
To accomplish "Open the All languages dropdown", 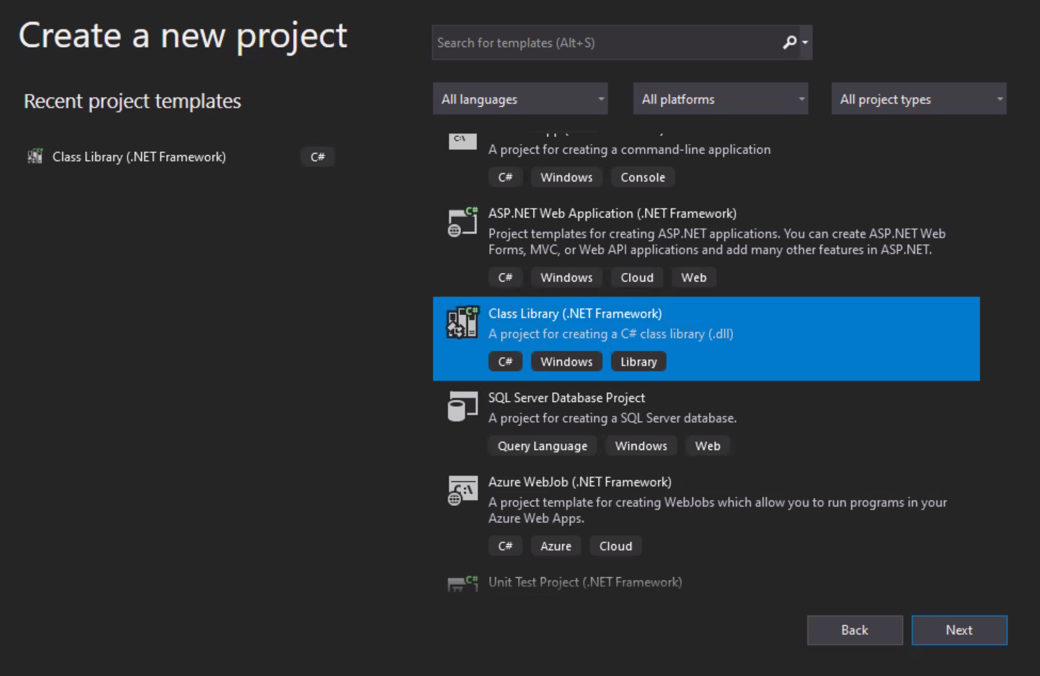I will click(521, 99).
